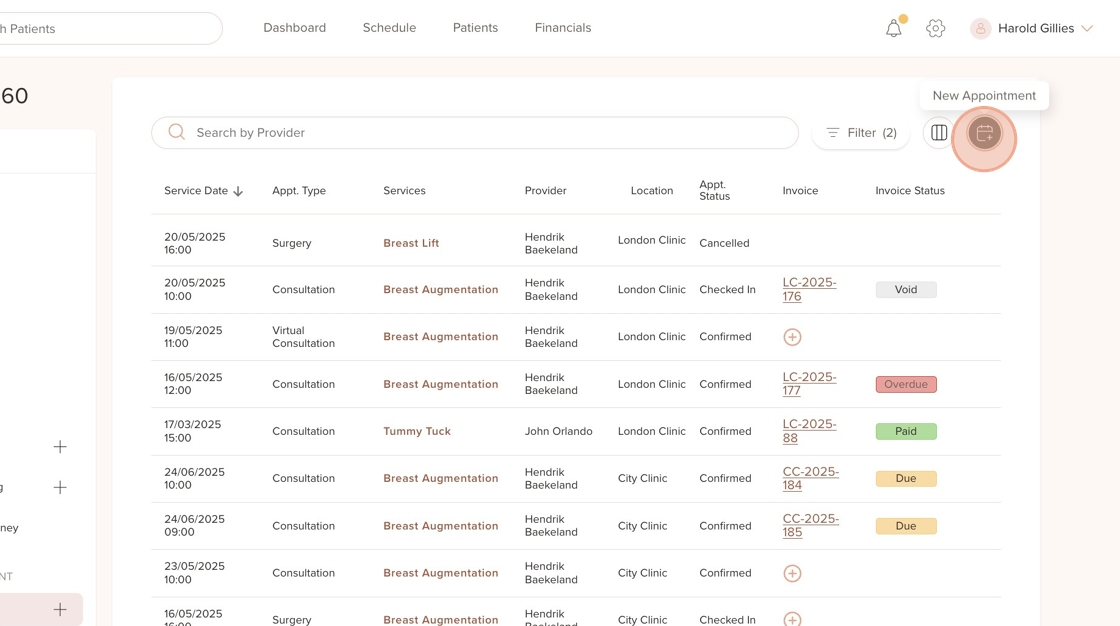Open the column layout view icon
Viewport: 1120px width, 626px height.
pyautogui.click(x=939, y=133)
